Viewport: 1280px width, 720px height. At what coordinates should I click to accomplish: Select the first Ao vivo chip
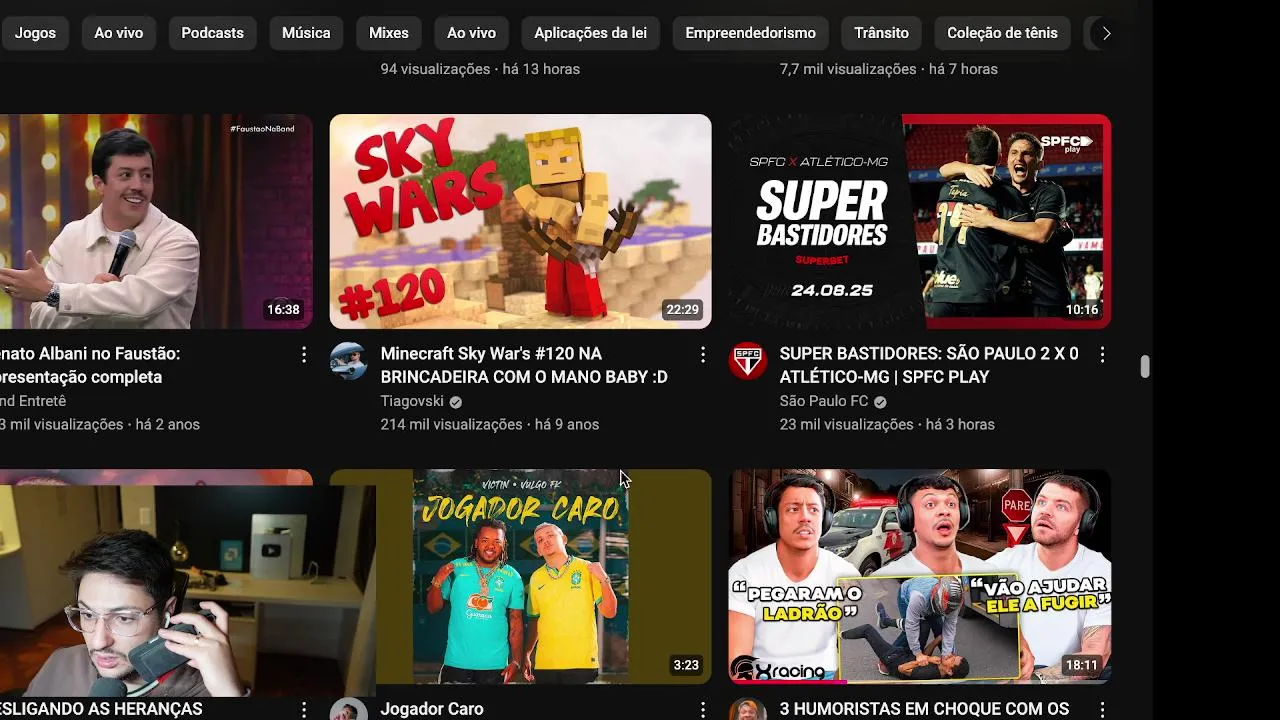tap(119, 33)
